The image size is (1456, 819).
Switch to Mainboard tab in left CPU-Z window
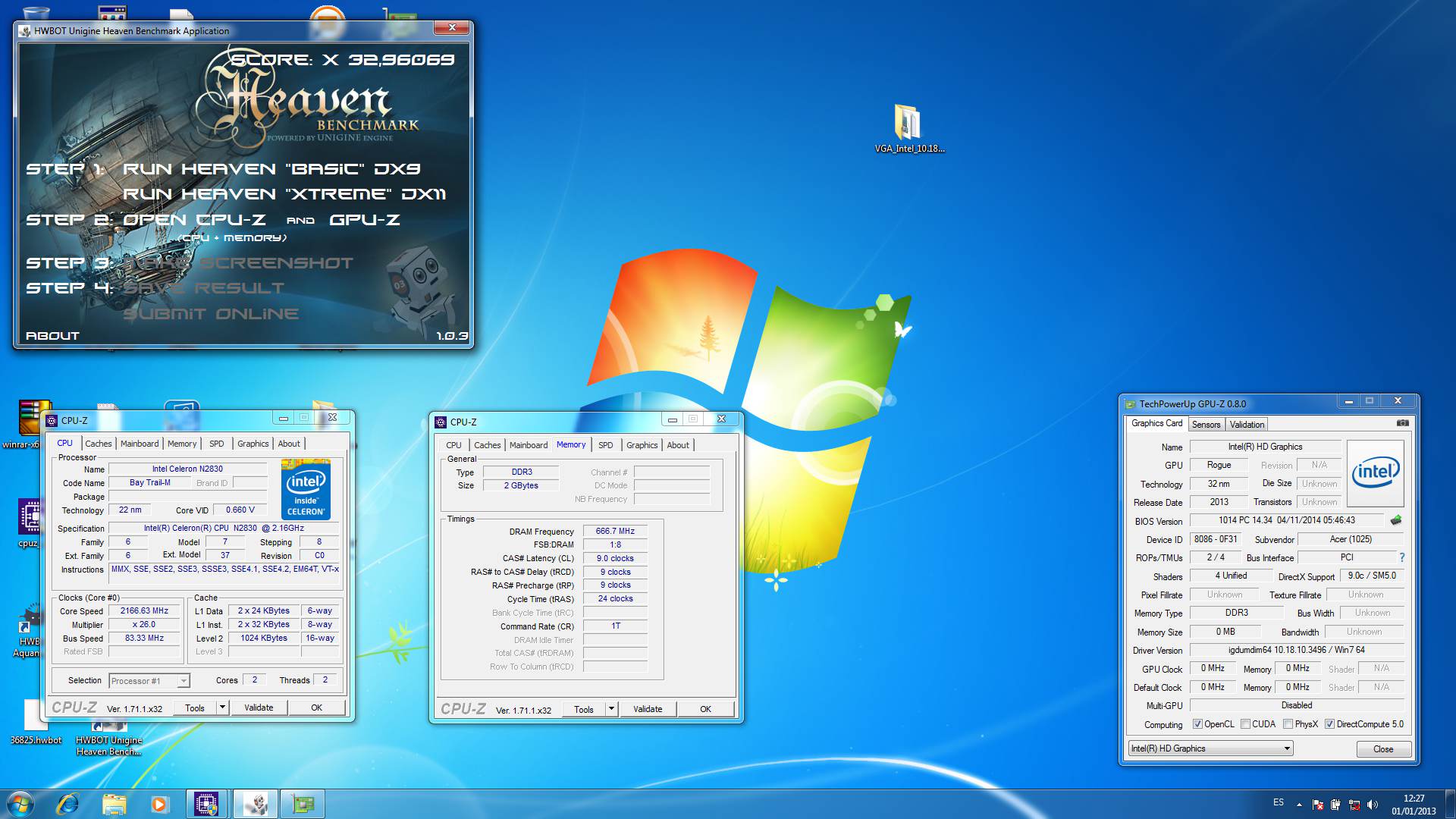[140, 444]
